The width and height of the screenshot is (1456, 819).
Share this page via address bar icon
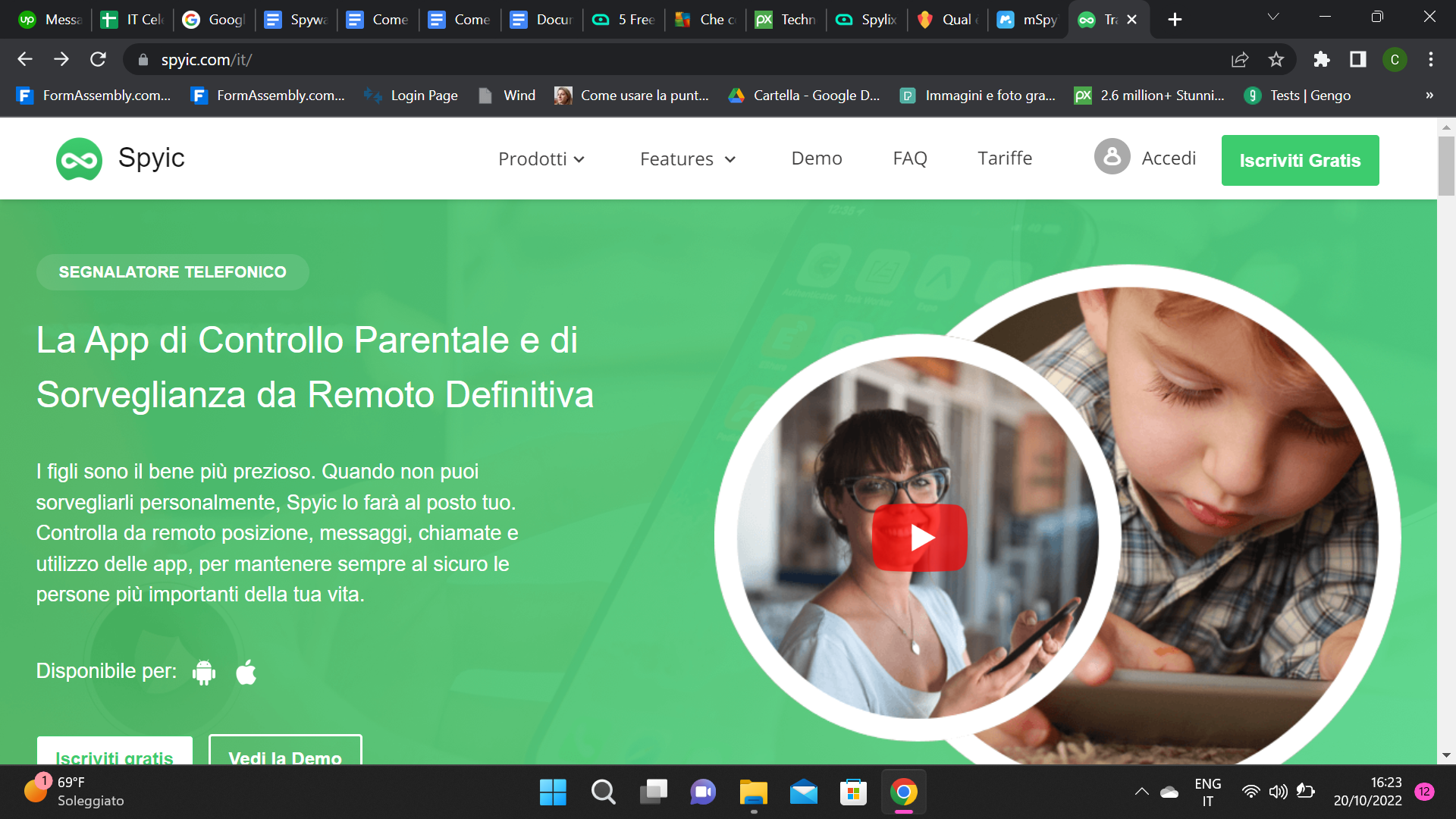(x=1240, y=60)
